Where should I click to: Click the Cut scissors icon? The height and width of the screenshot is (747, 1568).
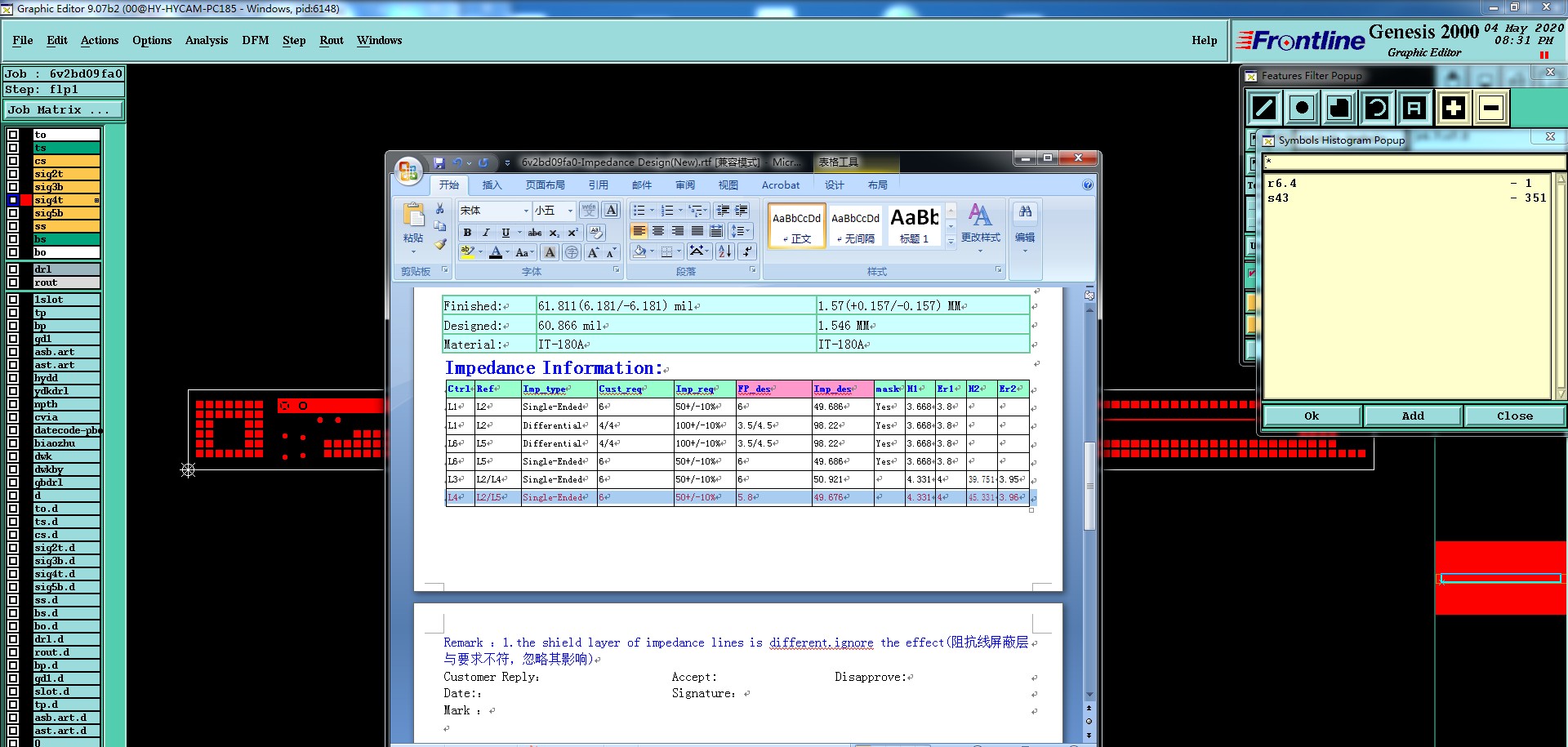440,209
